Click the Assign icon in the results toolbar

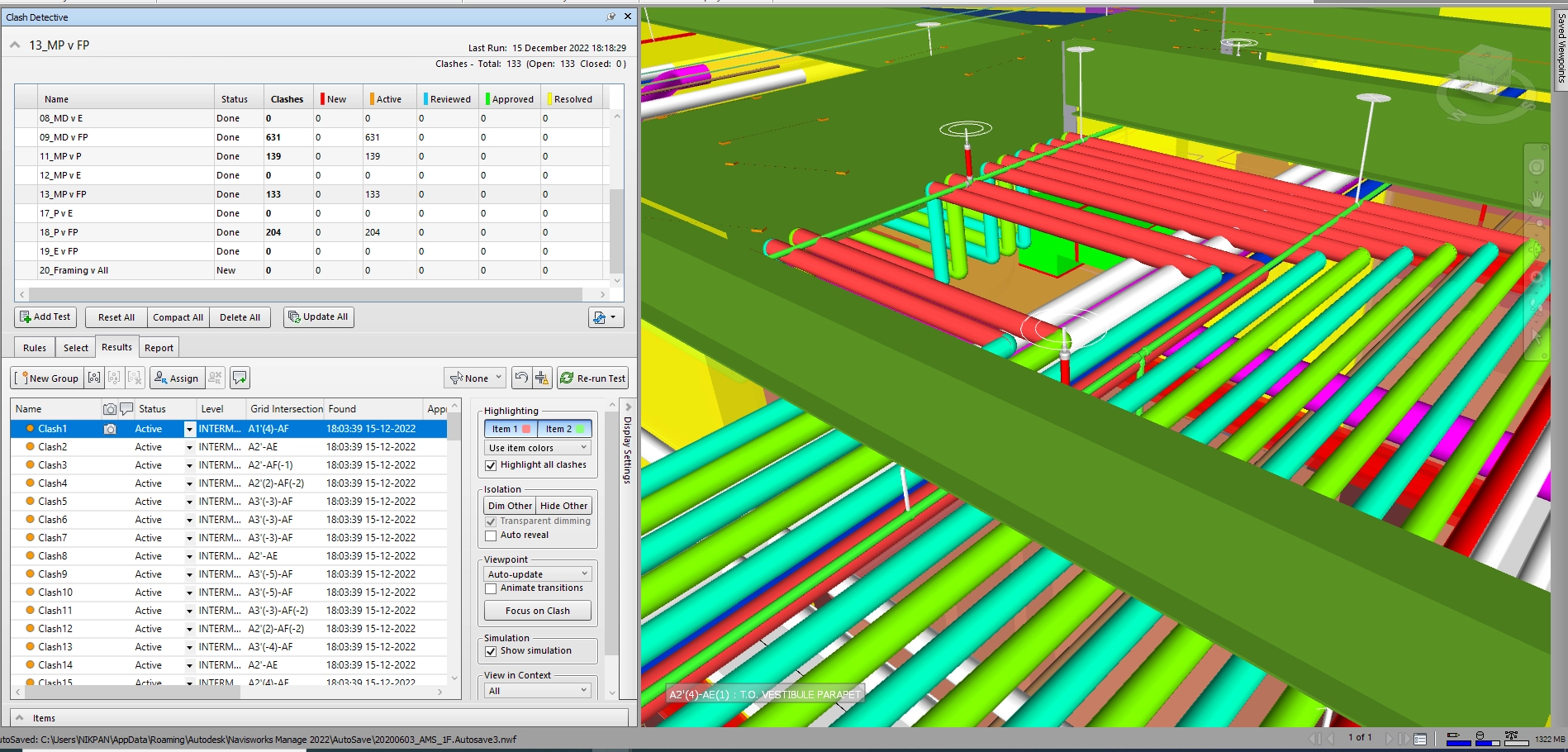click(176, 378)
